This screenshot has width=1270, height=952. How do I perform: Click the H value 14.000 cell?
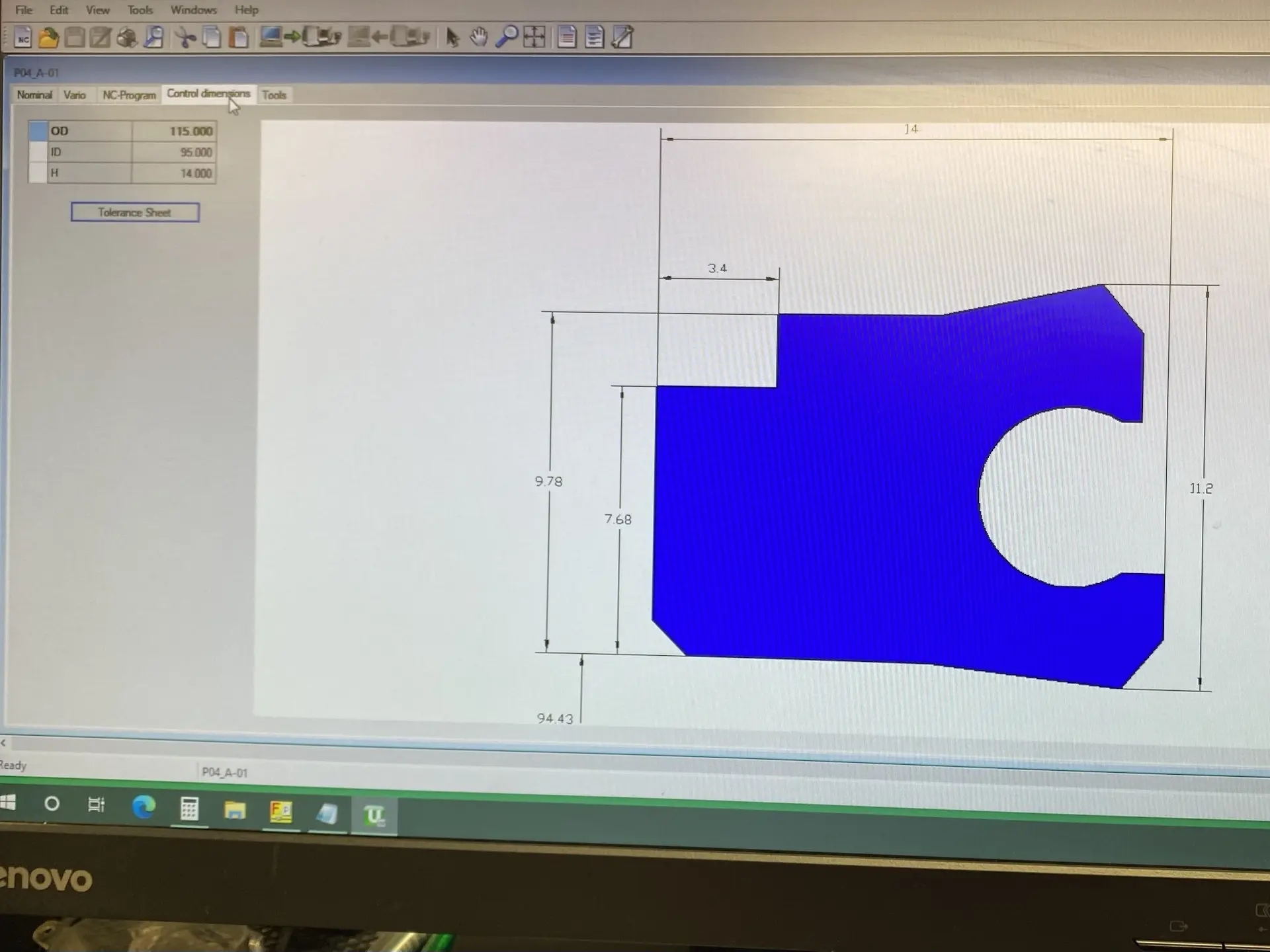(x=174, y=173)
